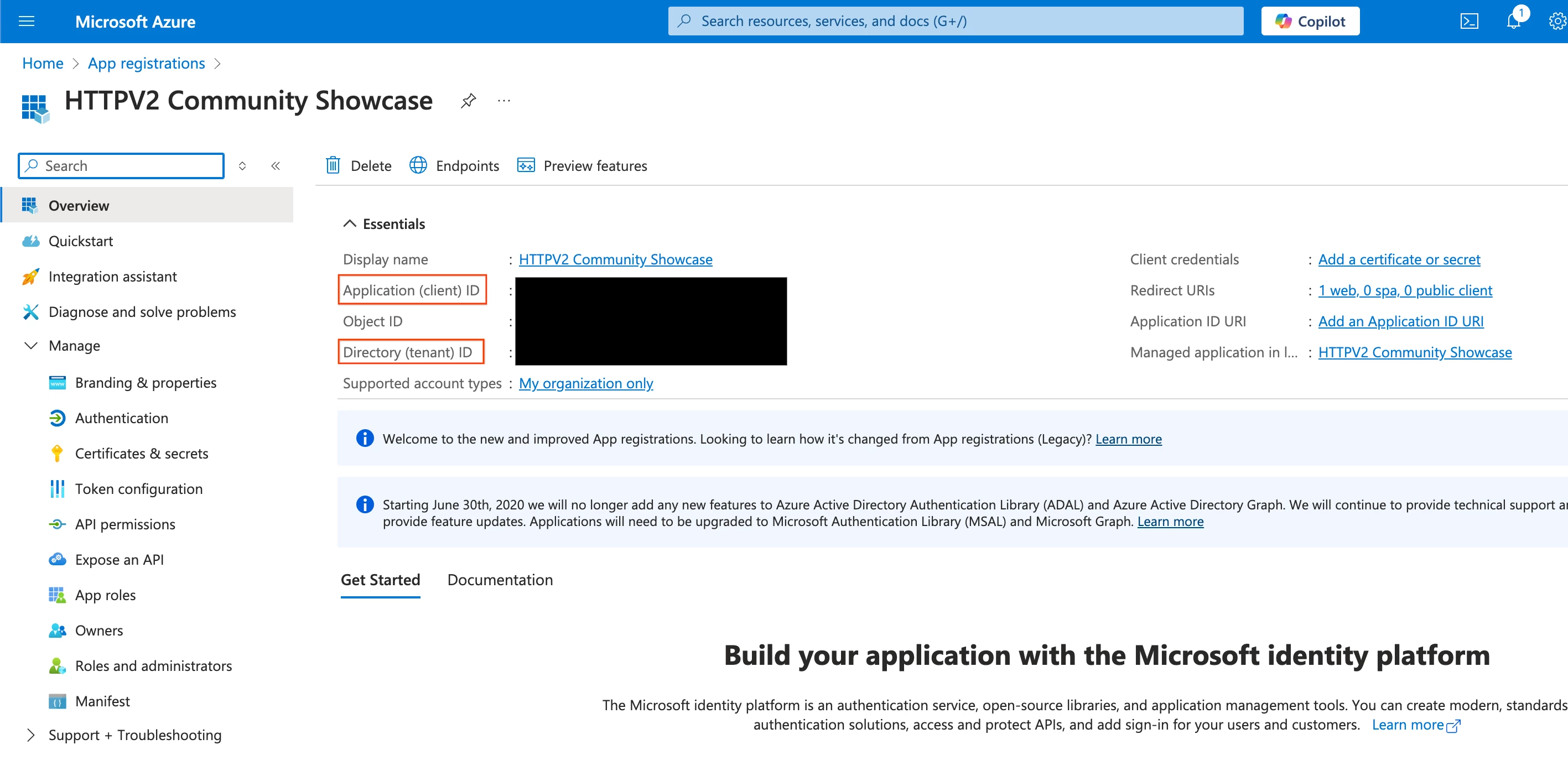Screen dimensions: 1568x781
Task: Click the Owners people icon
Action: tap(57, 631)
